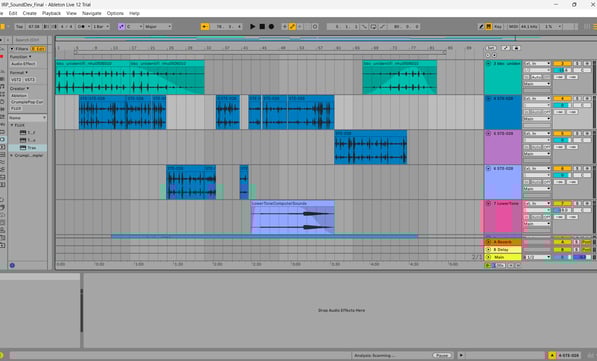Select the FLUX creator filter tag
The height and width of the screenshot is (361, 597).
coord(16,109)
